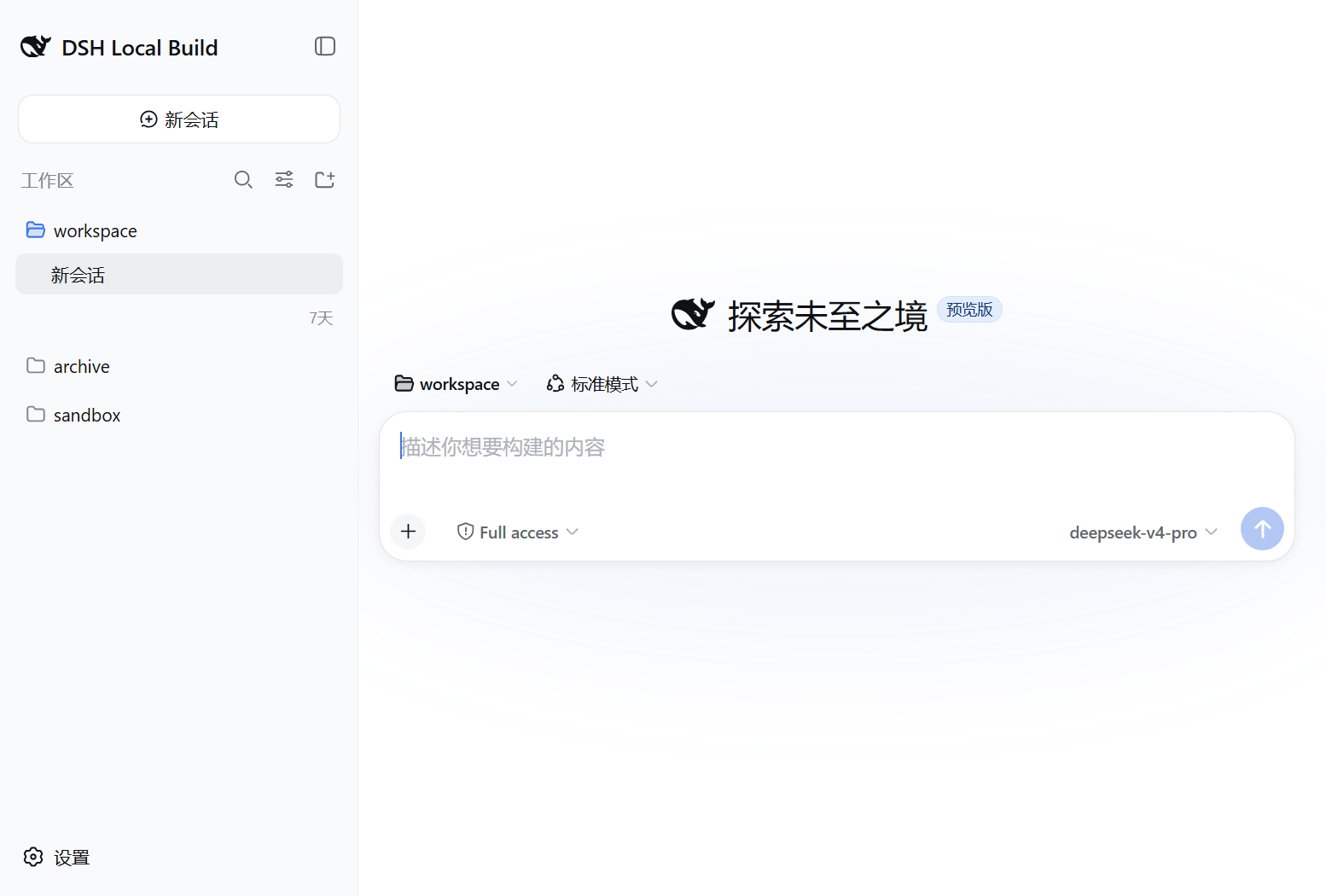Open the deepseek-v4-pro model dropdown
This screenshot has width=1326, height=896.
coord(1143,532)
